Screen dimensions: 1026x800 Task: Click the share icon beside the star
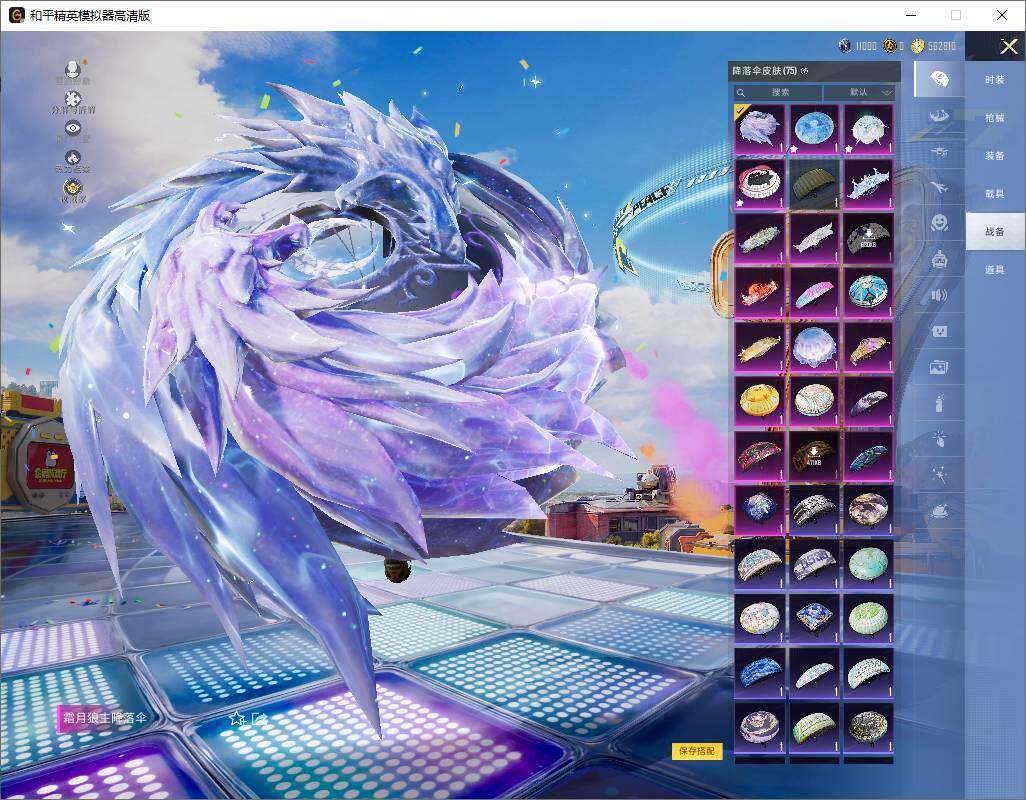259,719
